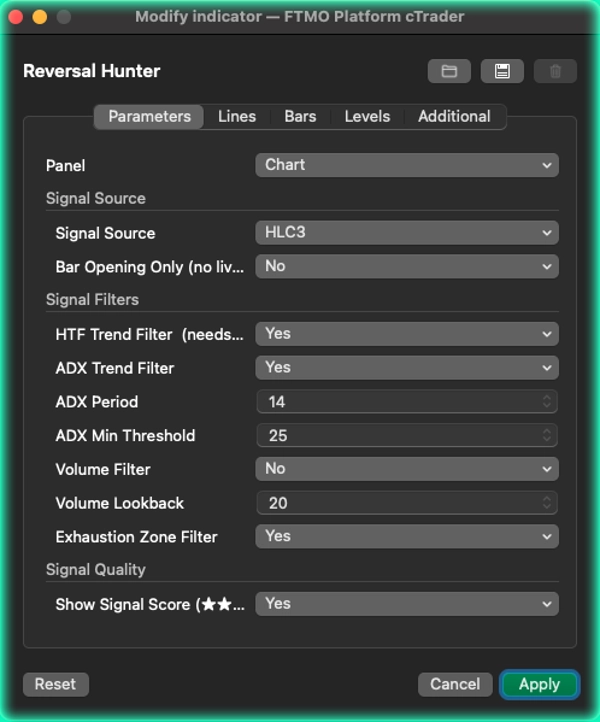
Task: Go to the Additional tab
Action: [454, 116]
